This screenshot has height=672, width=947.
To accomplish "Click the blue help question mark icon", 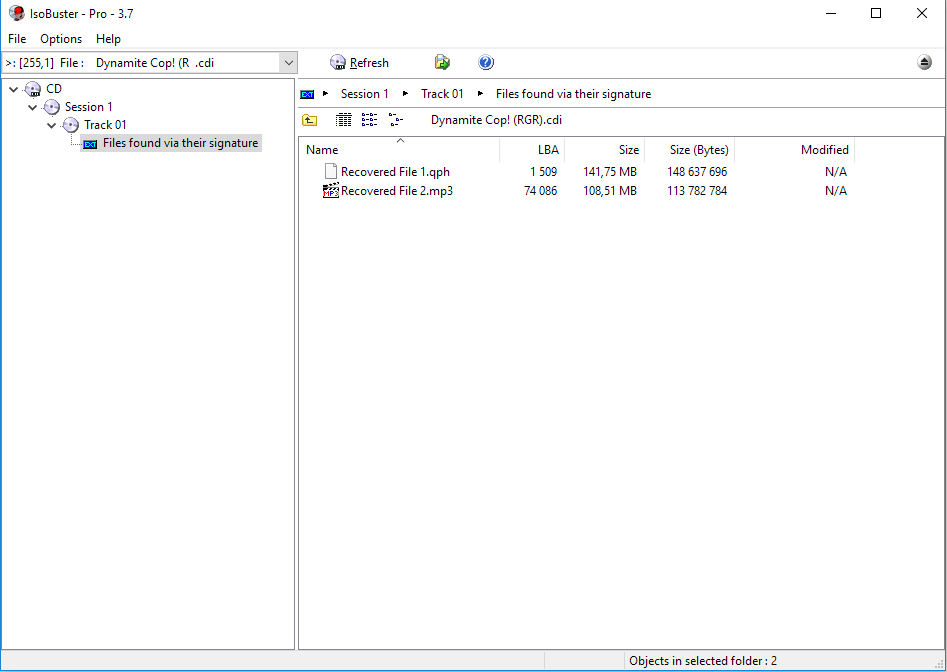I will 486,62.
